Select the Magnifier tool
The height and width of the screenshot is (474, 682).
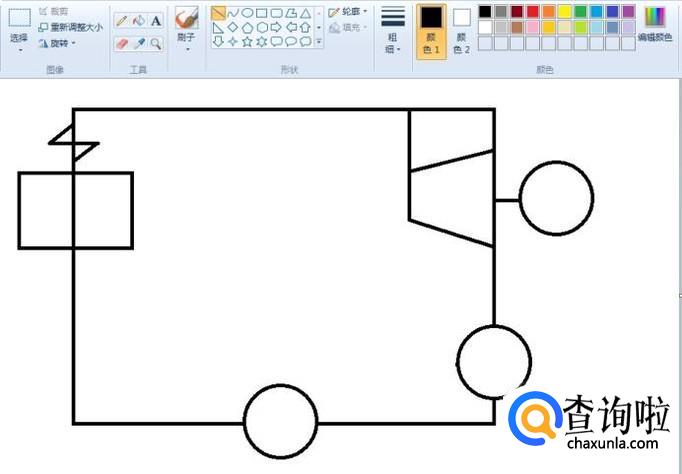click(x=157, y=43)
